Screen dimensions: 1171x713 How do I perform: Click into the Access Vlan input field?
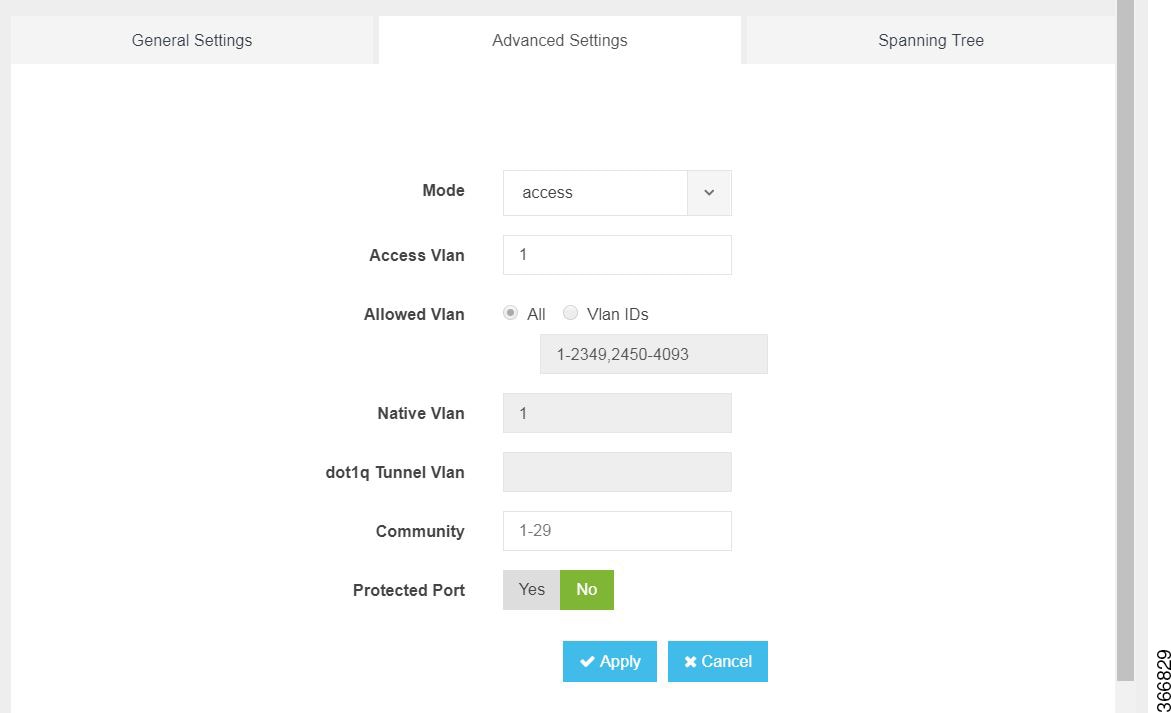[617, 255]
